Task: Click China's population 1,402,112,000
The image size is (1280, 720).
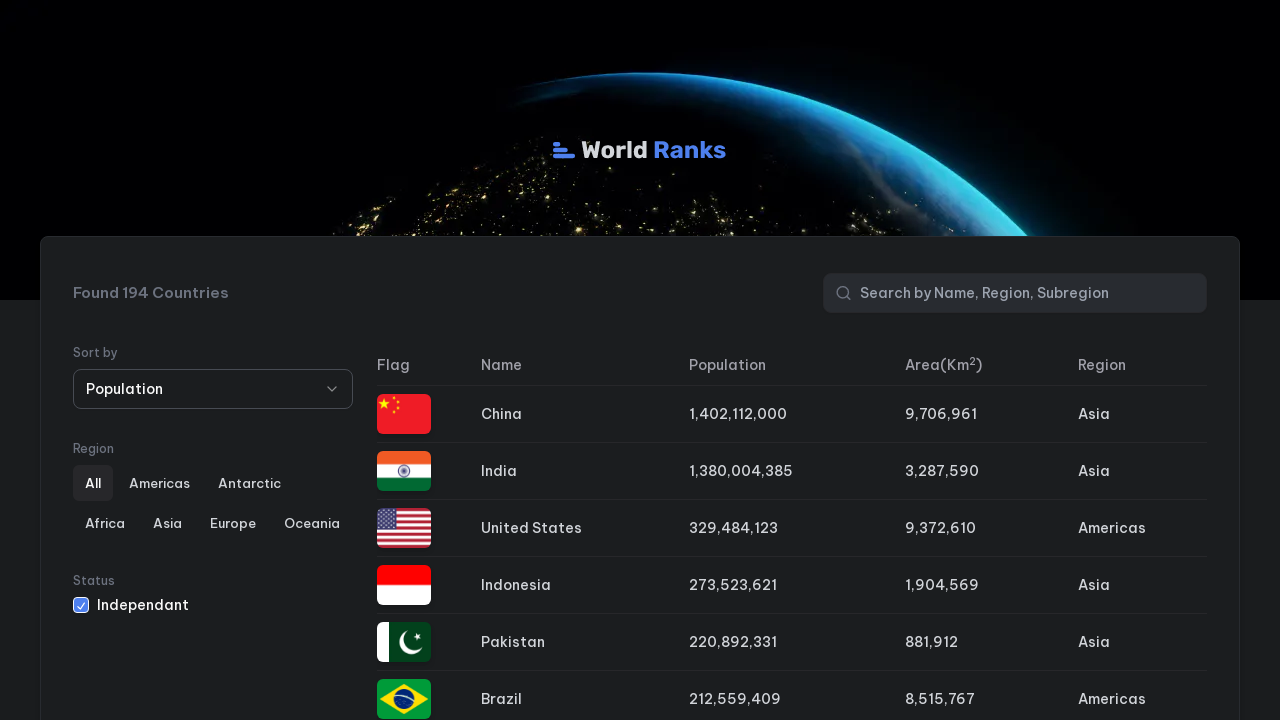Action: [738, 414]
